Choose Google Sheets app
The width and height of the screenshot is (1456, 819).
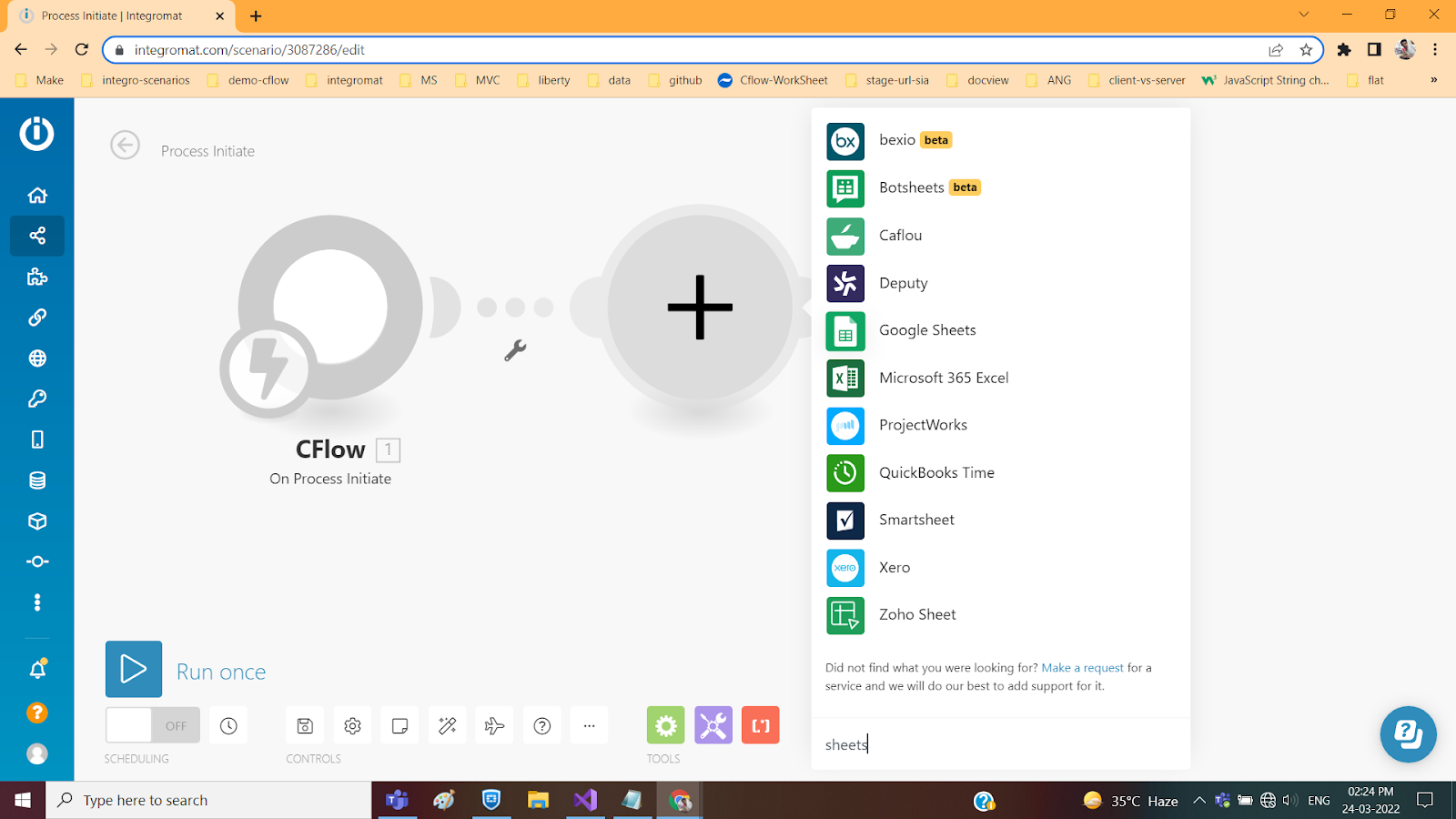pos(1000,330)
